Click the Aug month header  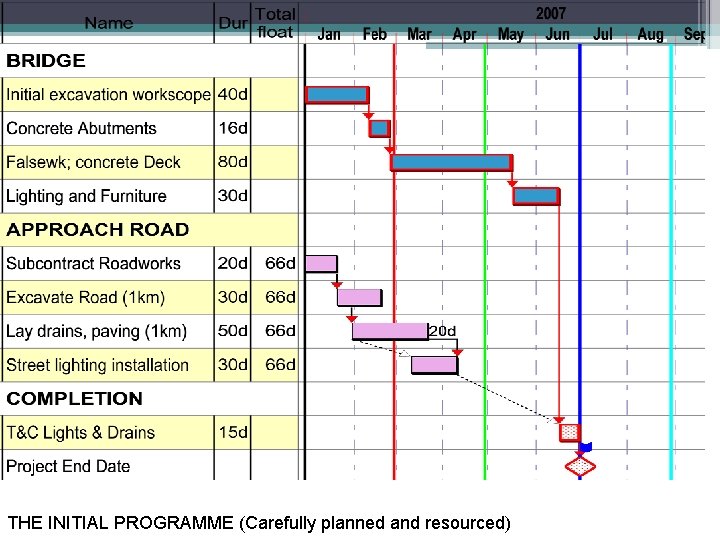click(x=650, y=34)
